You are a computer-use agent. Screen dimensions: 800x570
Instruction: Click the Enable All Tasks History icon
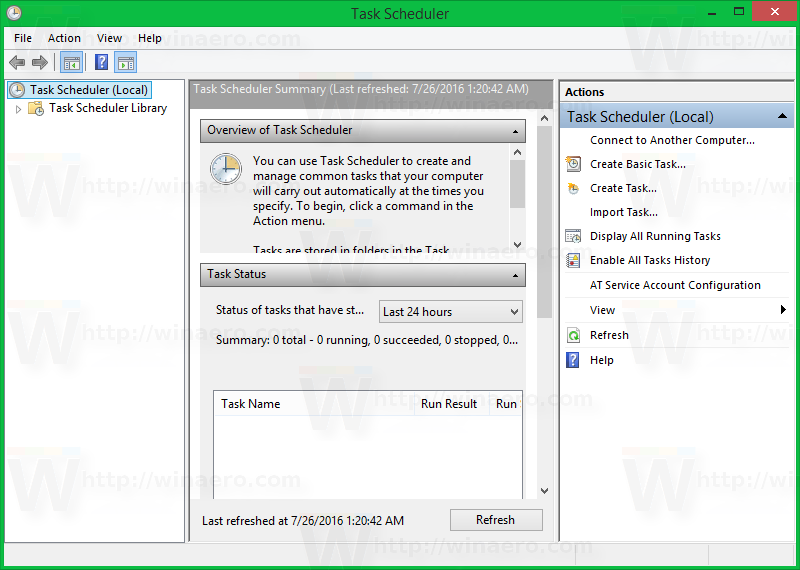(x=573, y=260)
